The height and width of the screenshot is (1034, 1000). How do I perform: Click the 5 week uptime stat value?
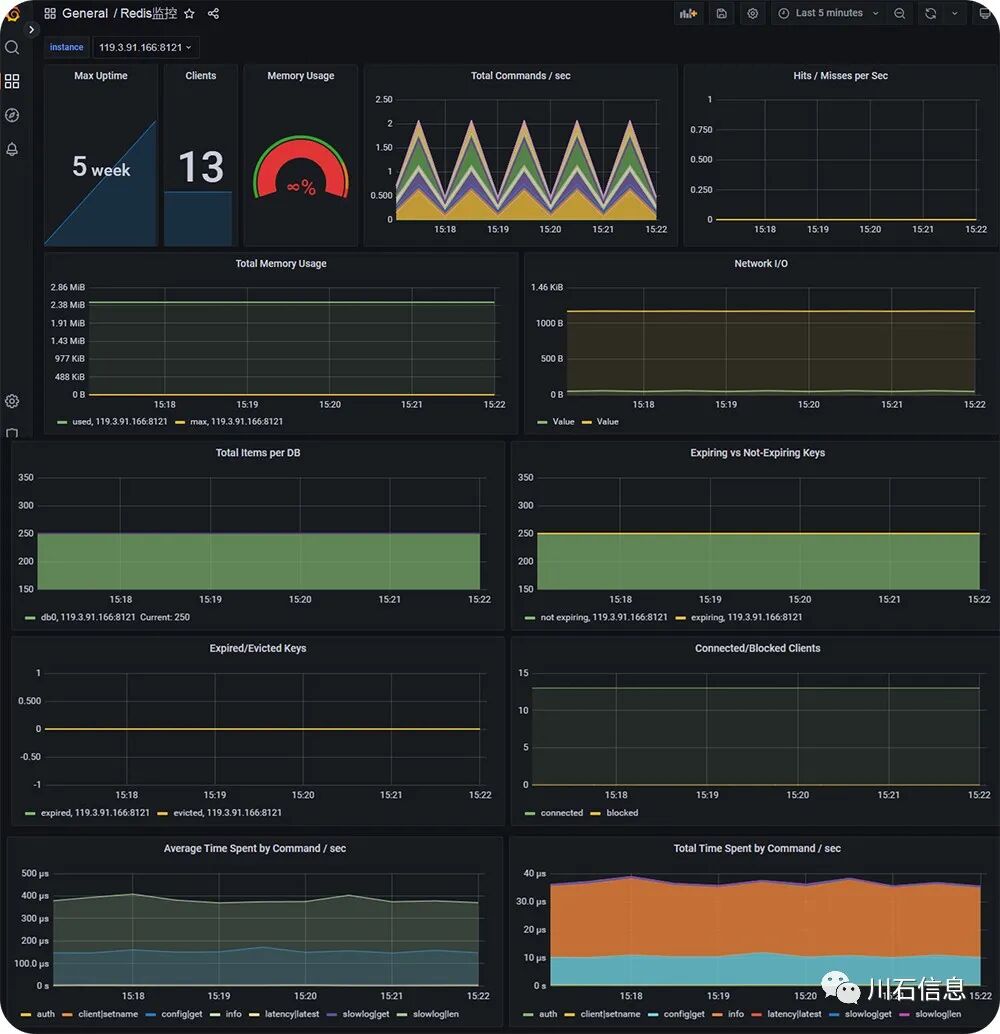[x=101, y=167]
